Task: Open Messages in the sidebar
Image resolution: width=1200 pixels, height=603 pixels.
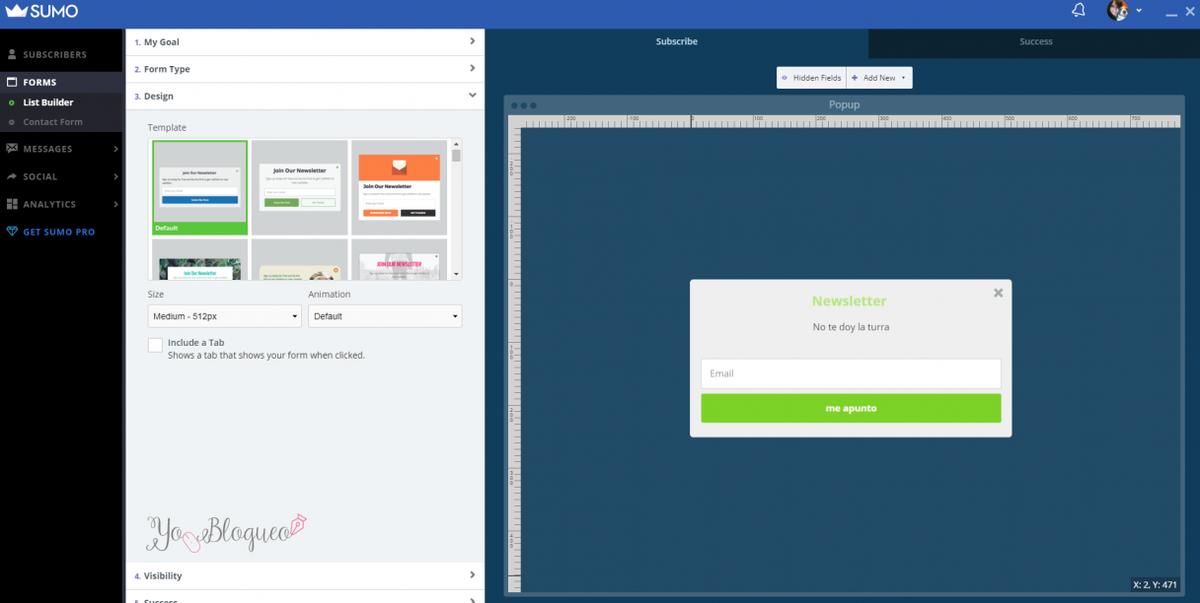Action: [x=60, y=149]
